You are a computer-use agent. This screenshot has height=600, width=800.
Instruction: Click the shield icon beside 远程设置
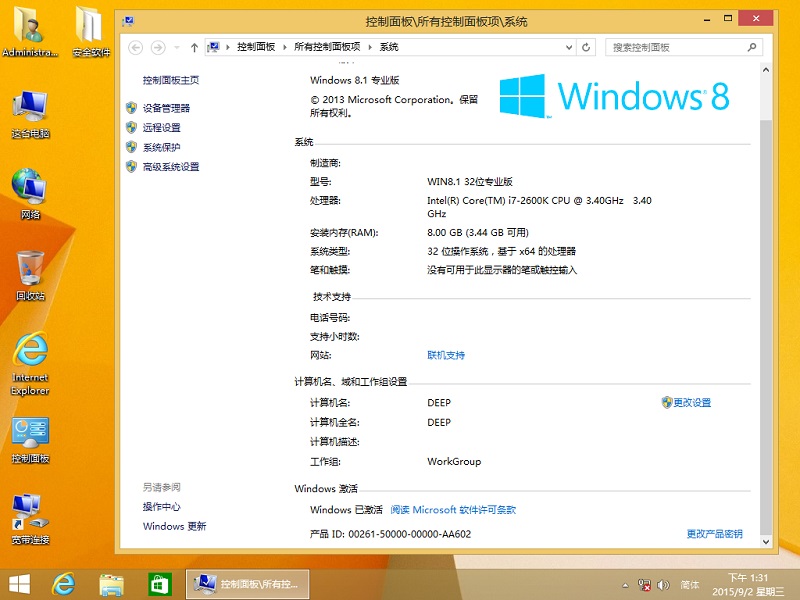coord(132,127)
